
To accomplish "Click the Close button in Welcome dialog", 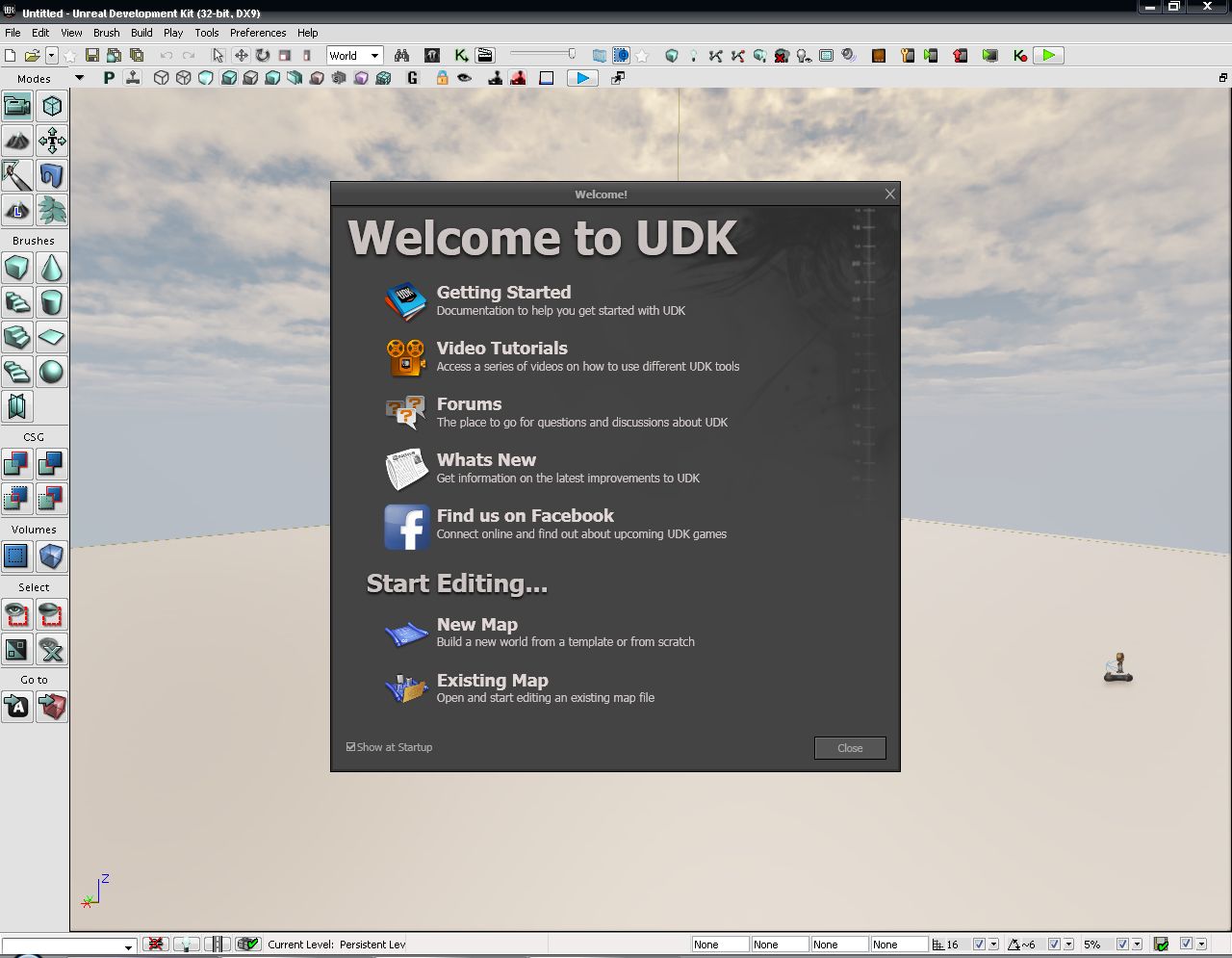I will point(850,748).
